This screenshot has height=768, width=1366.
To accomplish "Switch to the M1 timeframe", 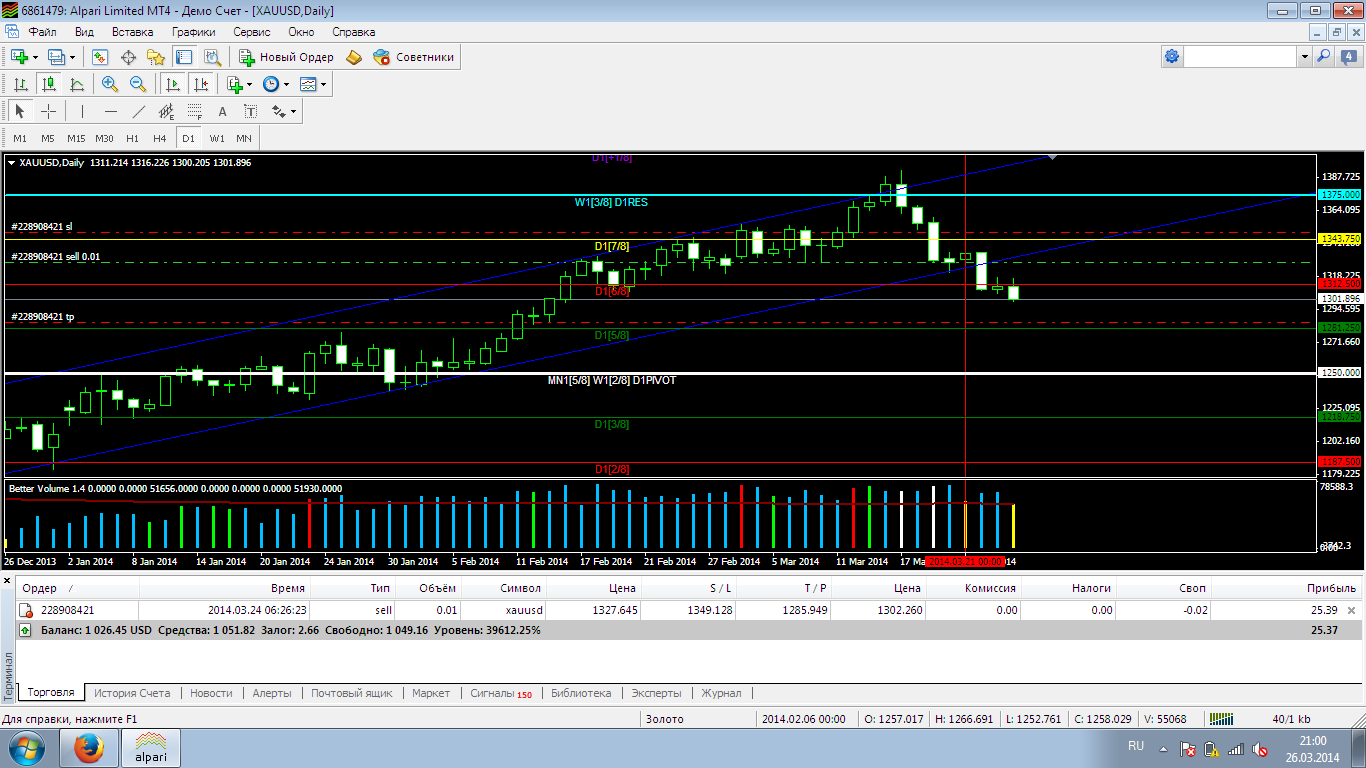I will click(x=20, y=138).
